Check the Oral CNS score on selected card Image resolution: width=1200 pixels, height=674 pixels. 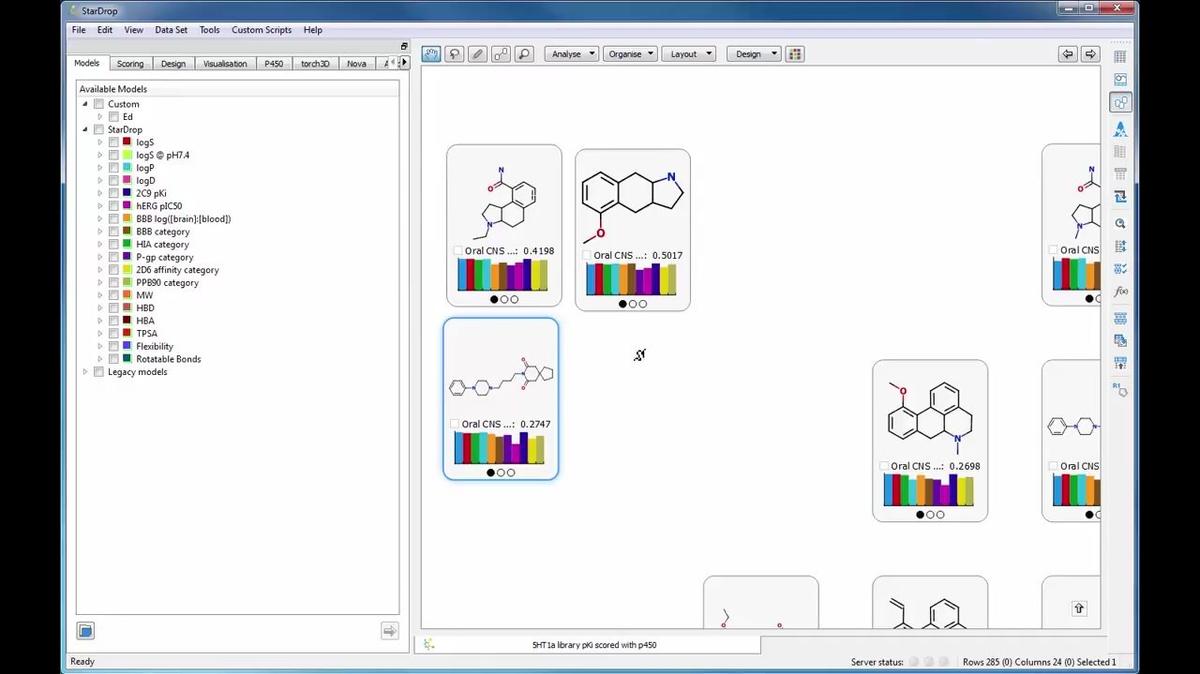pyautogui.click(x=454, y=424)
